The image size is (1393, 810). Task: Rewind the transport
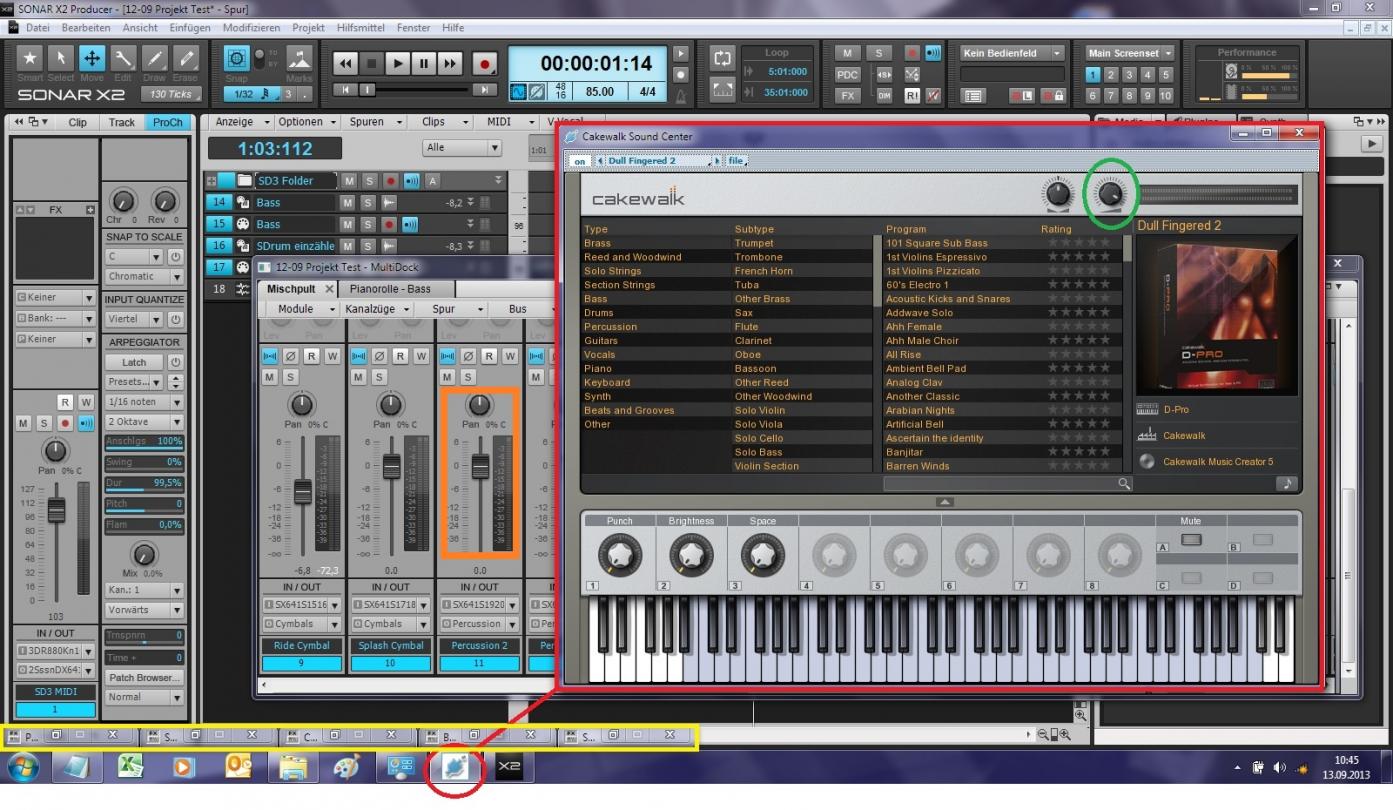pos(345,64)
